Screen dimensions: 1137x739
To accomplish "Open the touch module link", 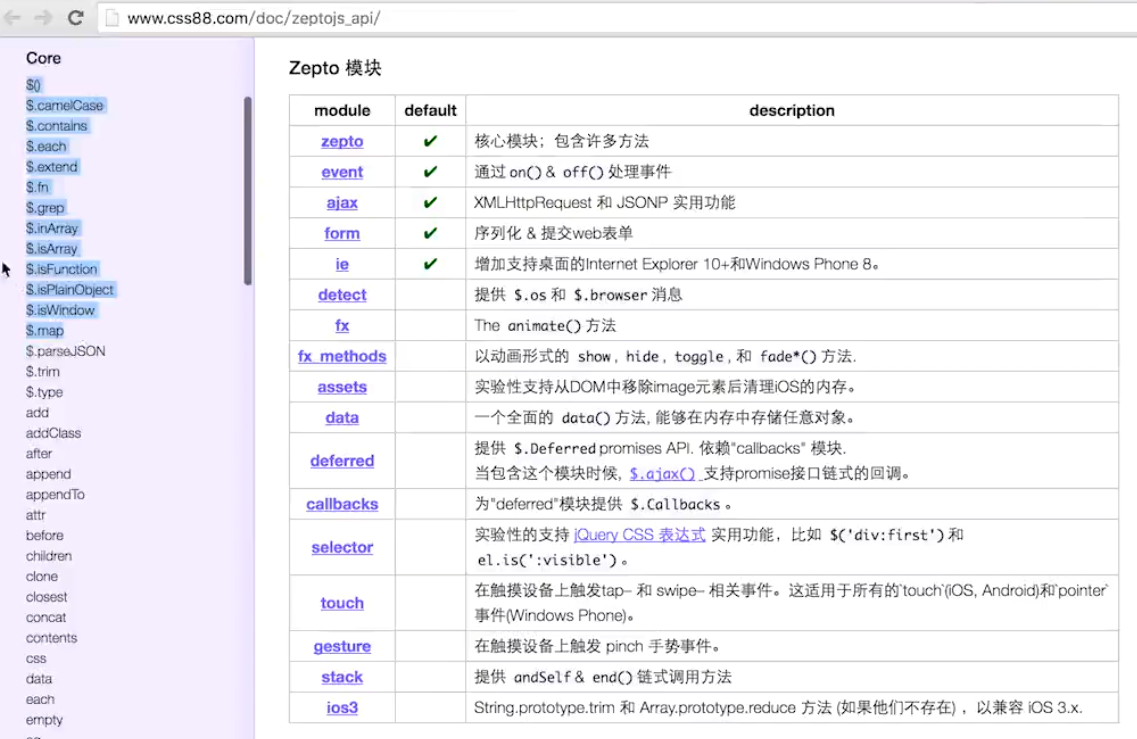I will [x=342, y=603].
